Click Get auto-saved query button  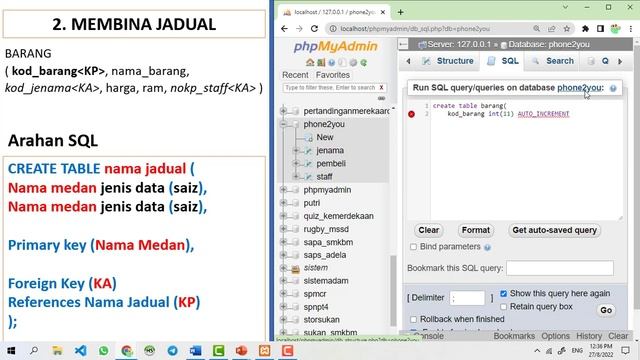tap(554, 230)
